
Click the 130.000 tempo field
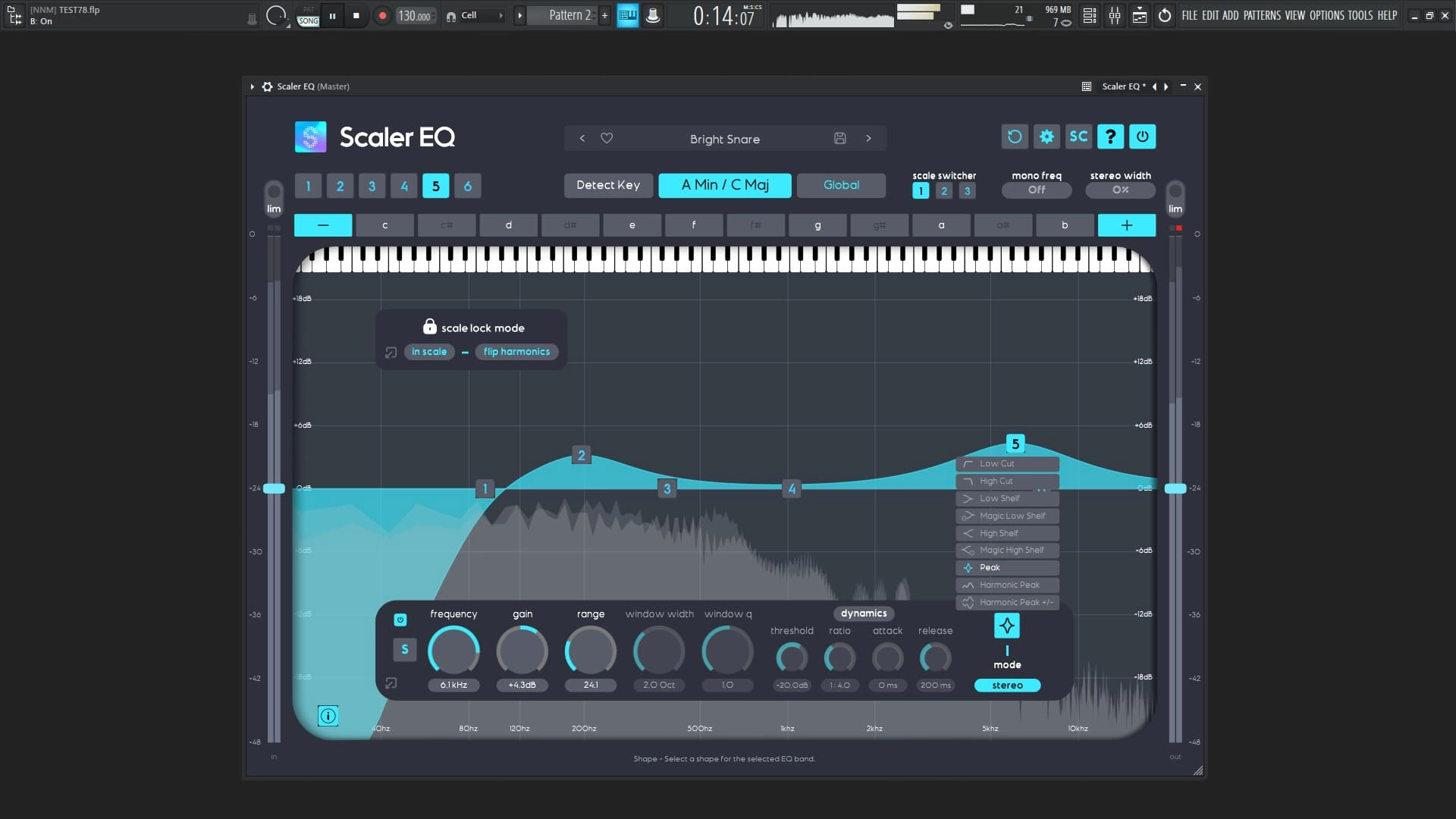click(x=415, y=16)
